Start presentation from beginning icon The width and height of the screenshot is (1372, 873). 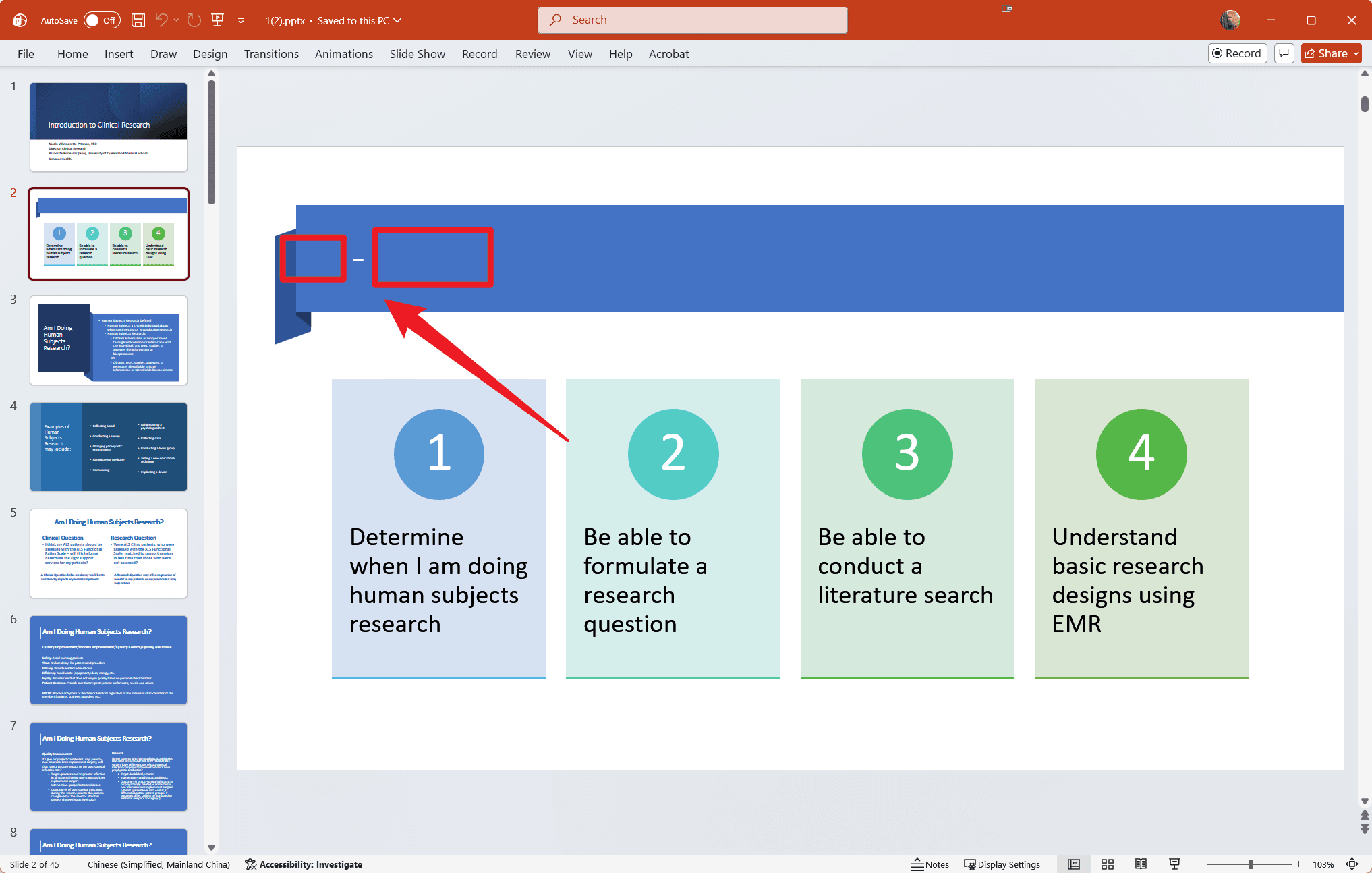218,20
